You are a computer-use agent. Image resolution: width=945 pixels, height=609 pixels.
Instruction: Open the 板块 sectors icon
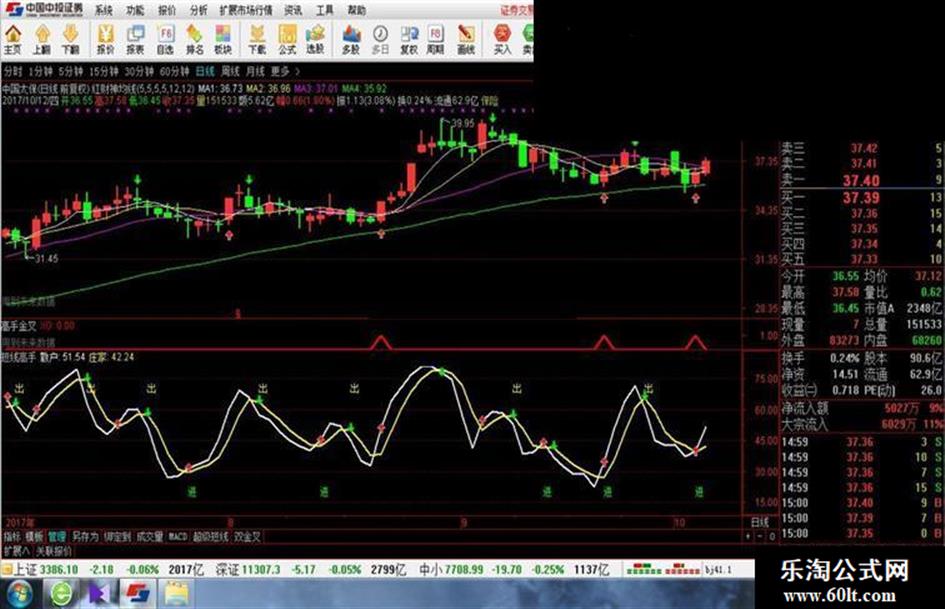coord(223,40)
